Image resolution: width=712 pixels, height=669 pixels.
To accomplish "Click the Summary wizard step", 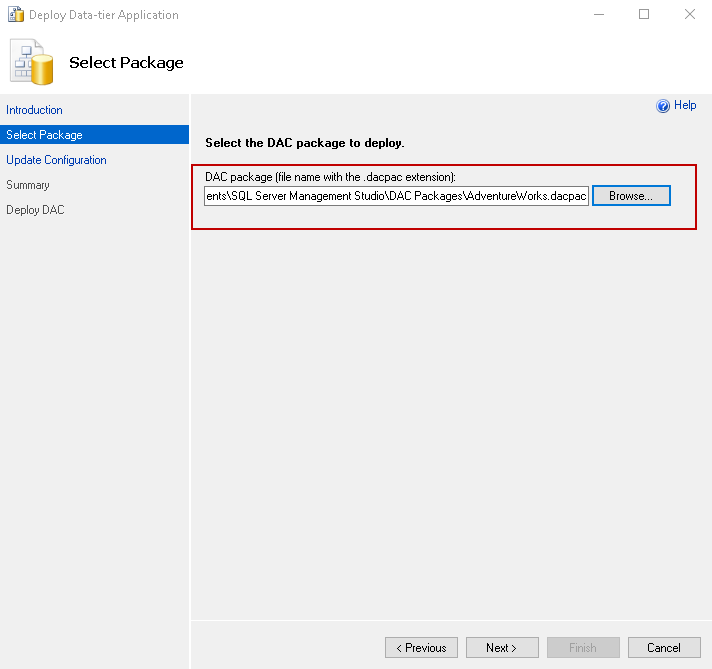I will tap(28, 185).
